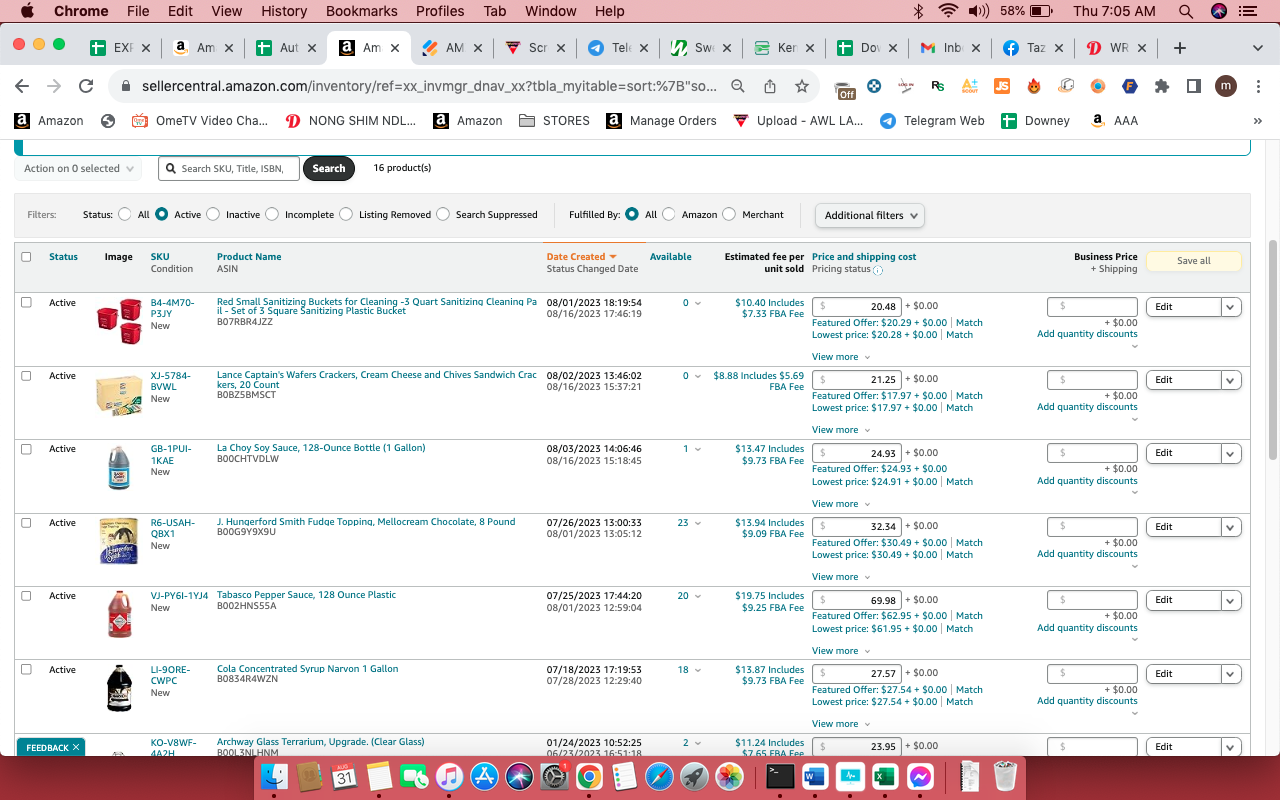This screenshot has height=800, width=1280.
Task: Check the Red Sanitizing Buckets row checkbox
Action: [x=26, y=302]
